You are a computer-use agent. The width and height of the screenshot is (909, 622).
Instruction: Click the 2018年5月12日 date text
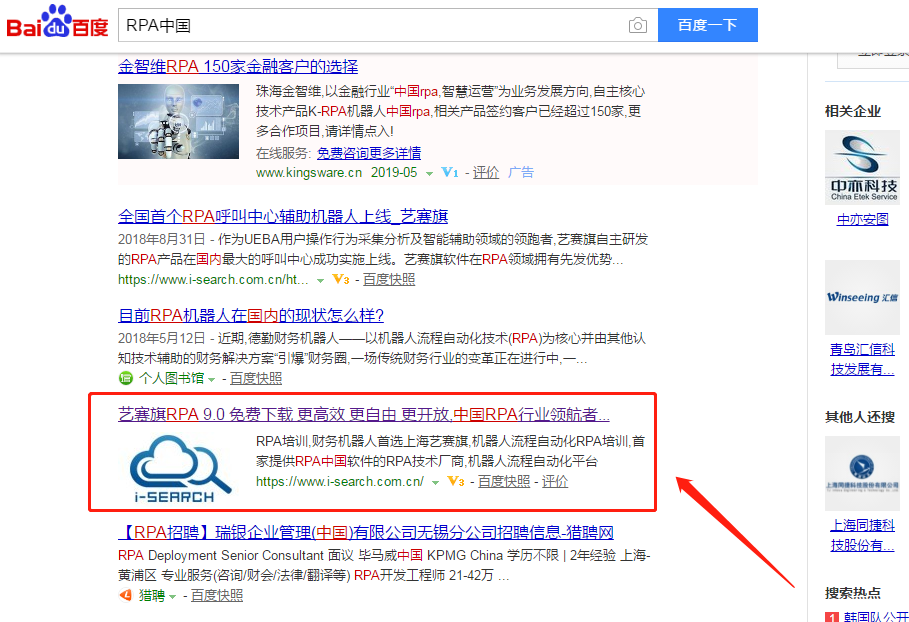pos(162,339)
